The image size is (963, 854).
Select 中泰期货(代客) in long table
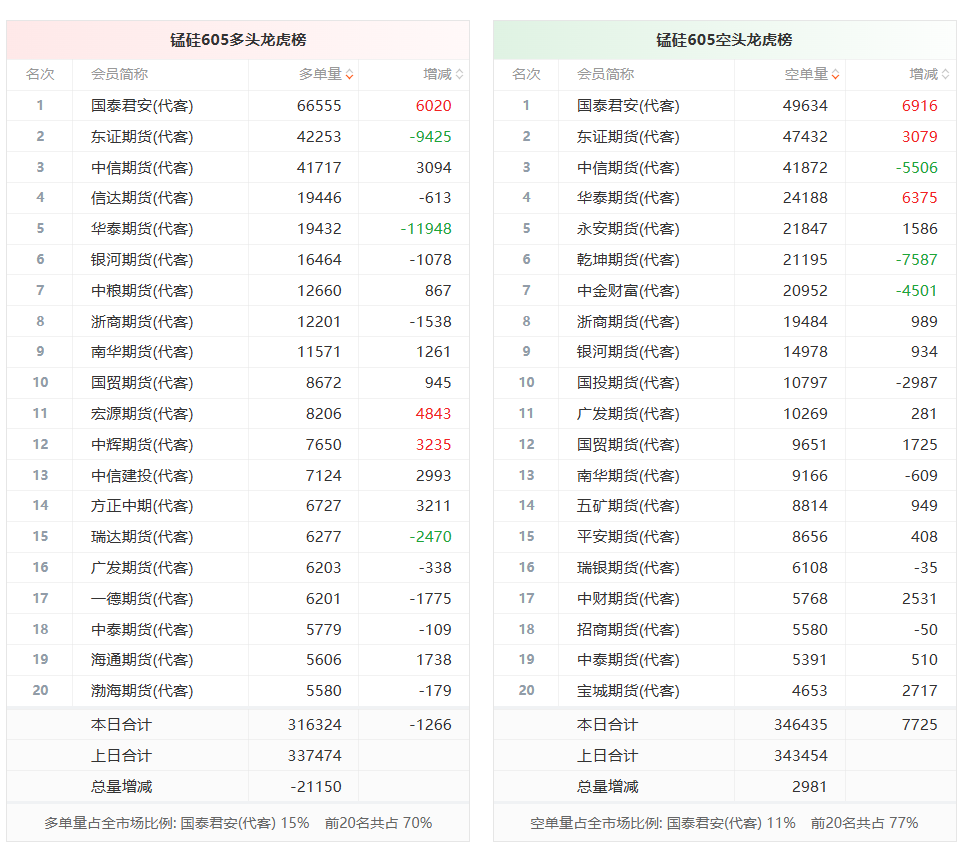coord(142,630)
